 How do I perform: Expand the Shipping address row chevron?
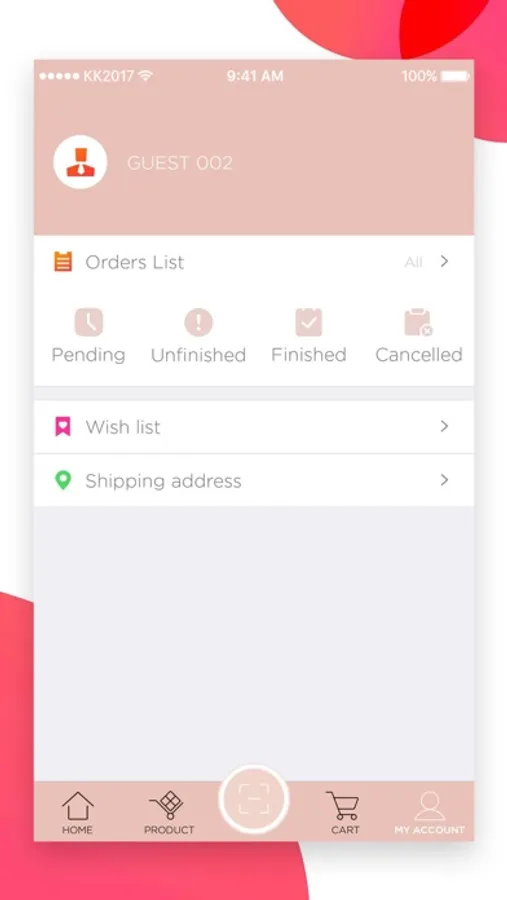pyautogui.click(x=444, y=480)
